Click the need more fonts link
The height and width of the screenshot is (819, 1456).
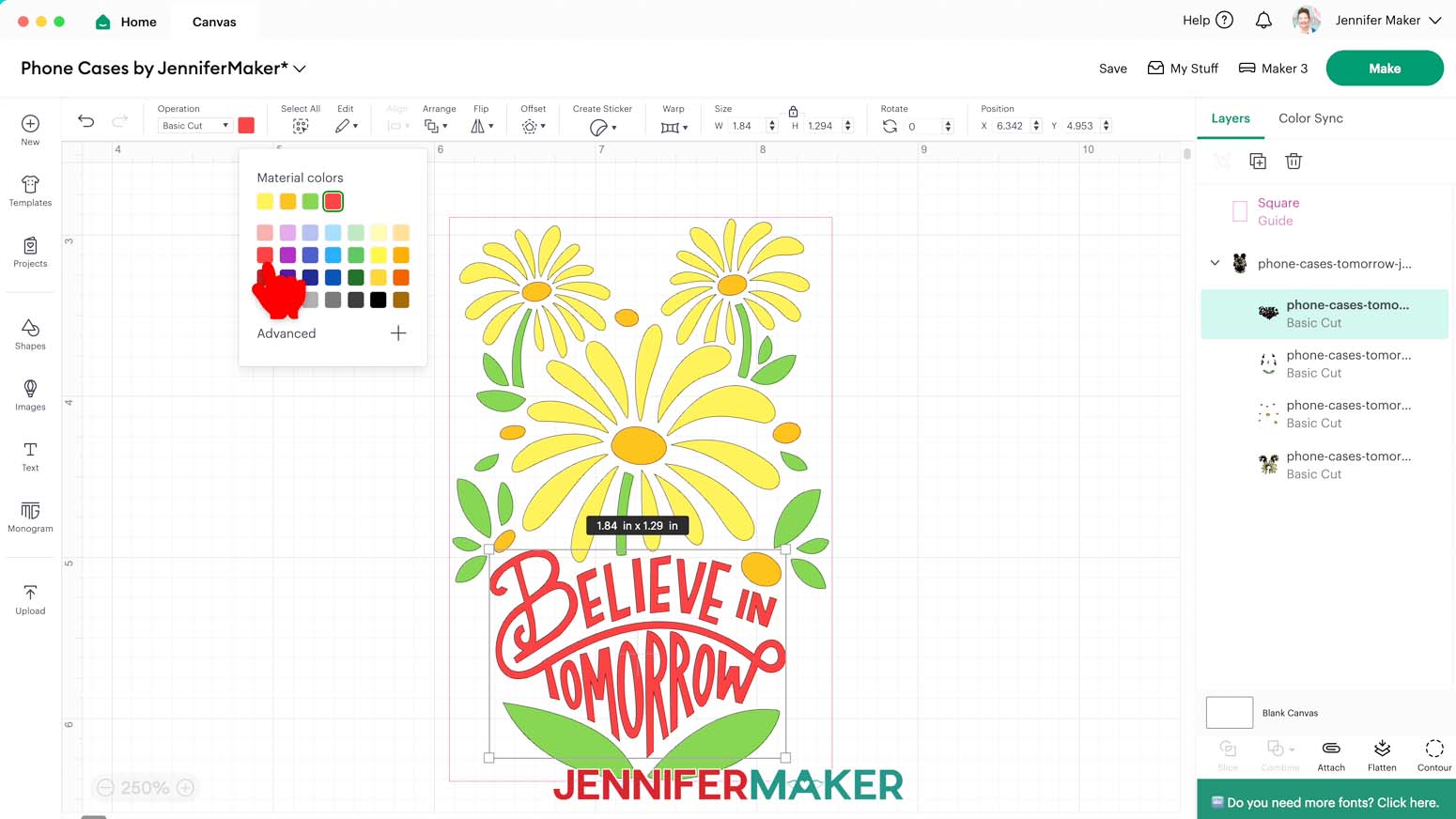(x=1325, y=802)
